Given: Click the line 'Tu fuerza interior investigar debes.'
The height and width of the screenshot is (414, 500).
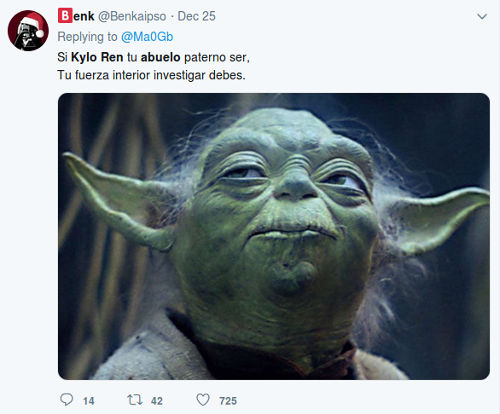Looking at the screenshot, I should pos(151,75).
